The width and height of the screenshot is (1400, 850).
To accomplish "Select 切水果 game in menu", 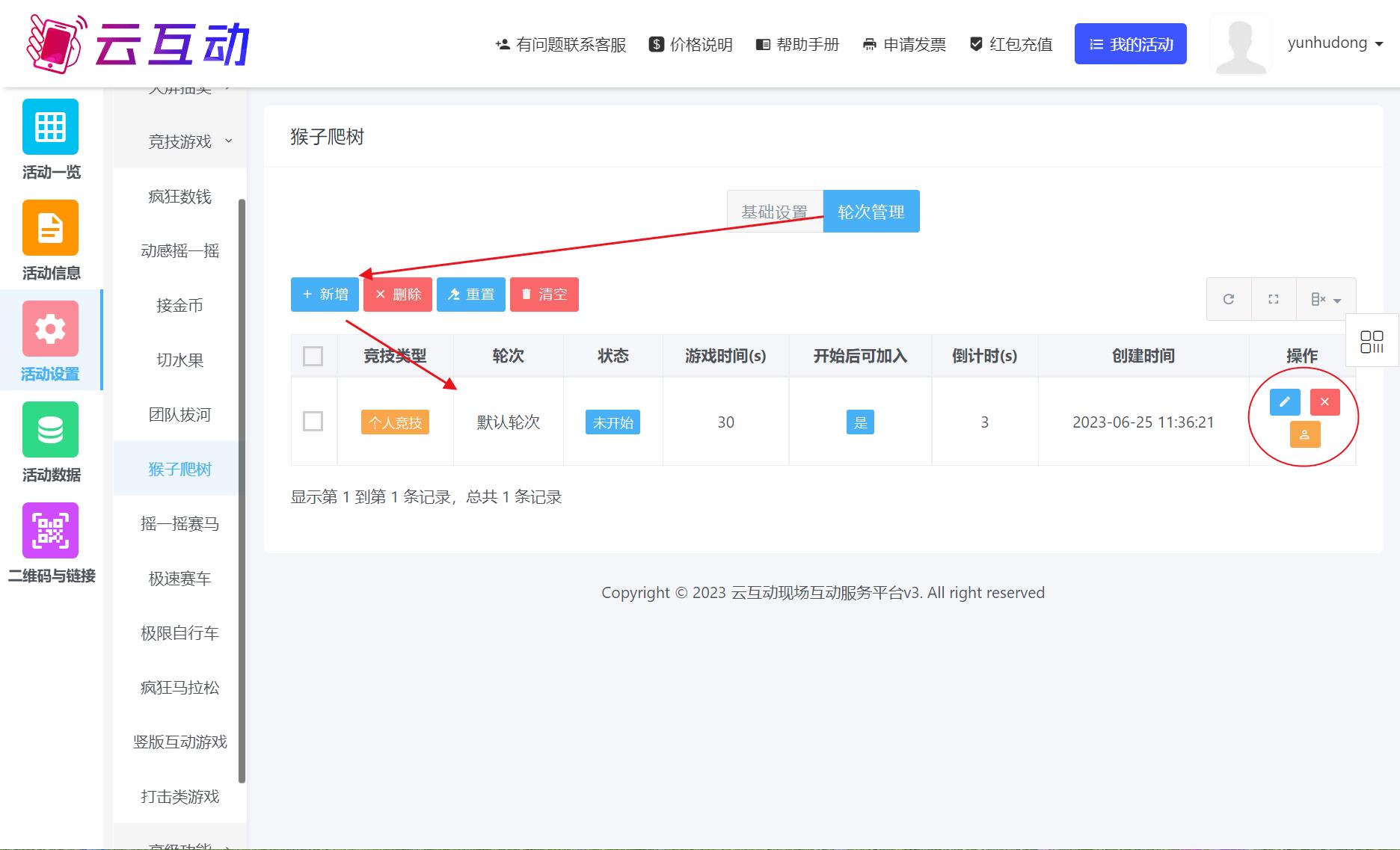I will (x=180, y=360).
